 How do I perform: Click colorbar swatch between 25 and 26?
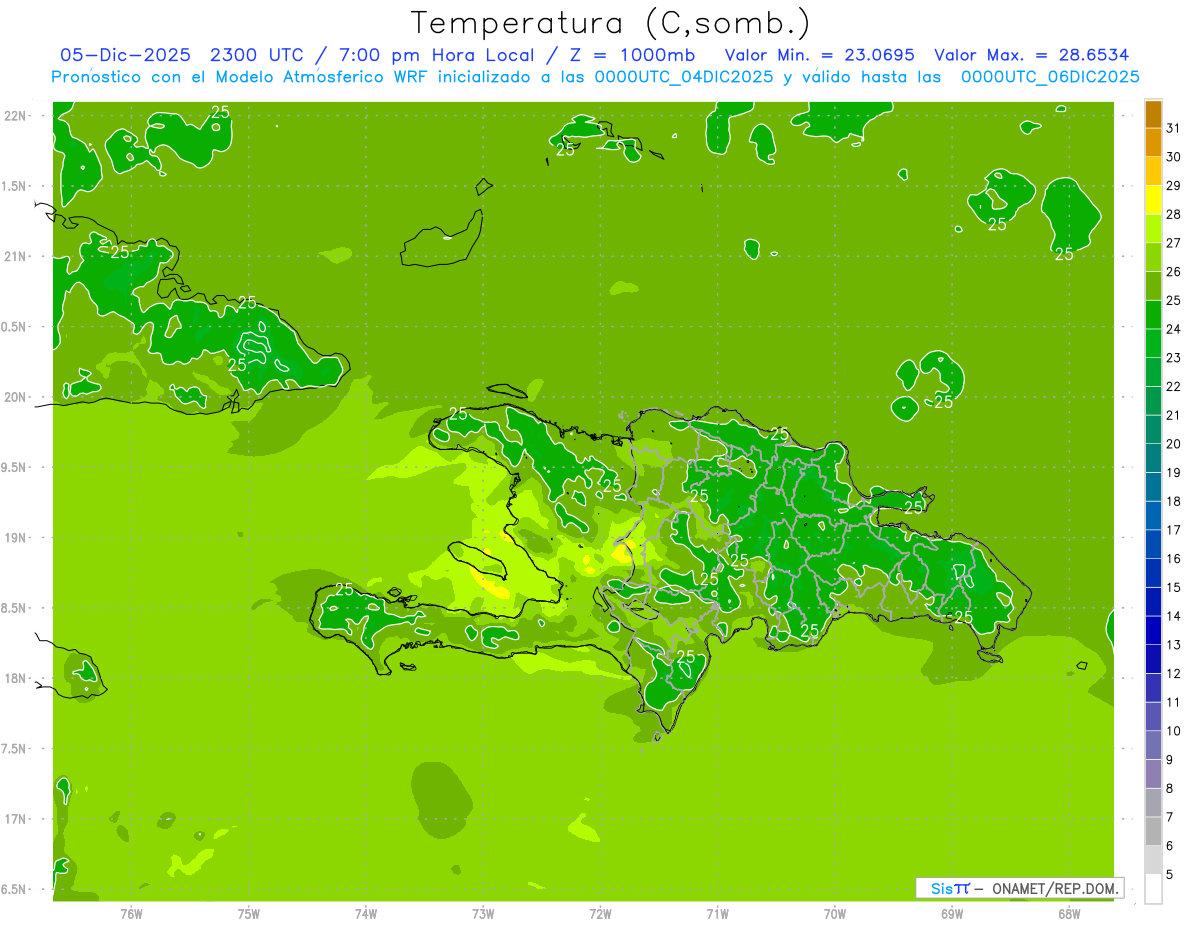tap(1153, 286)
